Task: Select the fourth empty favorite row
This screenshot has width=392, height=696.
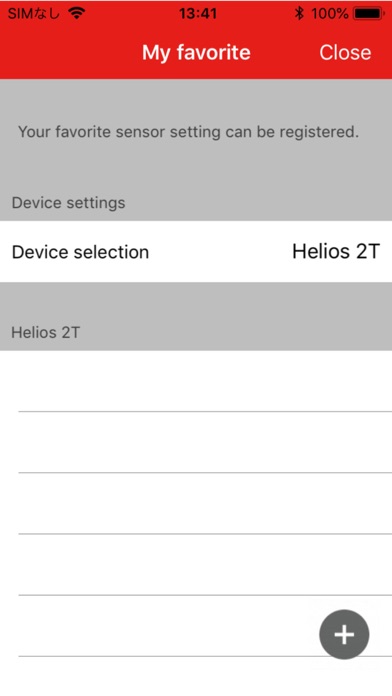Action: (196, 565)
